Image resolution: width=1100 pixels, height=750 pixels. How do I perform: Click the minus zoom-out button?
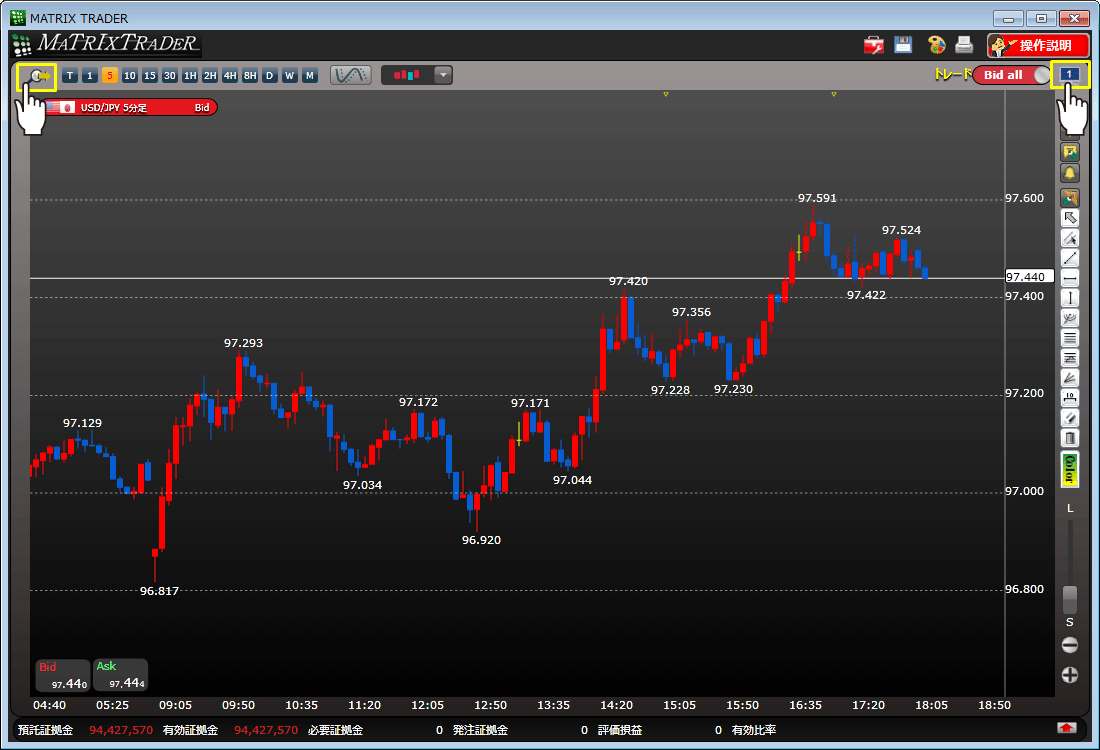tap(1070, 645)
